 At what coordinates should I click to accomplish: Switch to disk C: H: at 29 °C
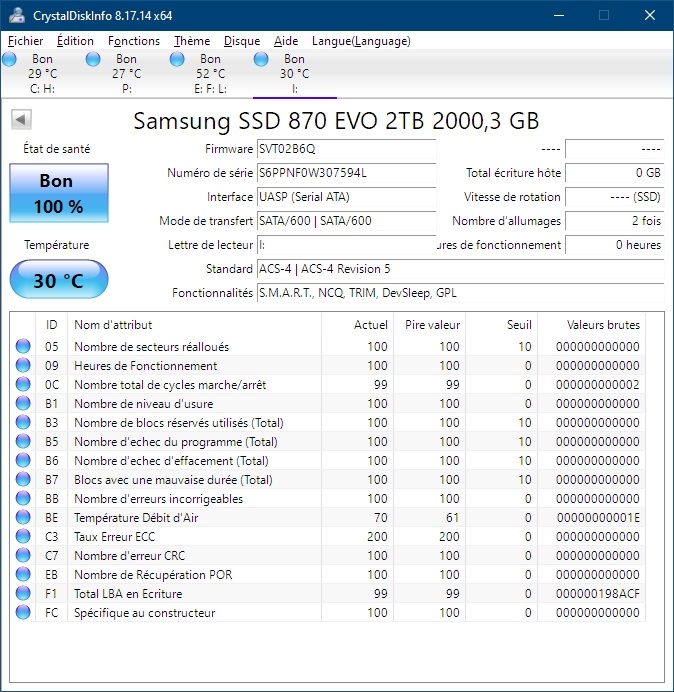pyautogui.click(x=42, y=74)
